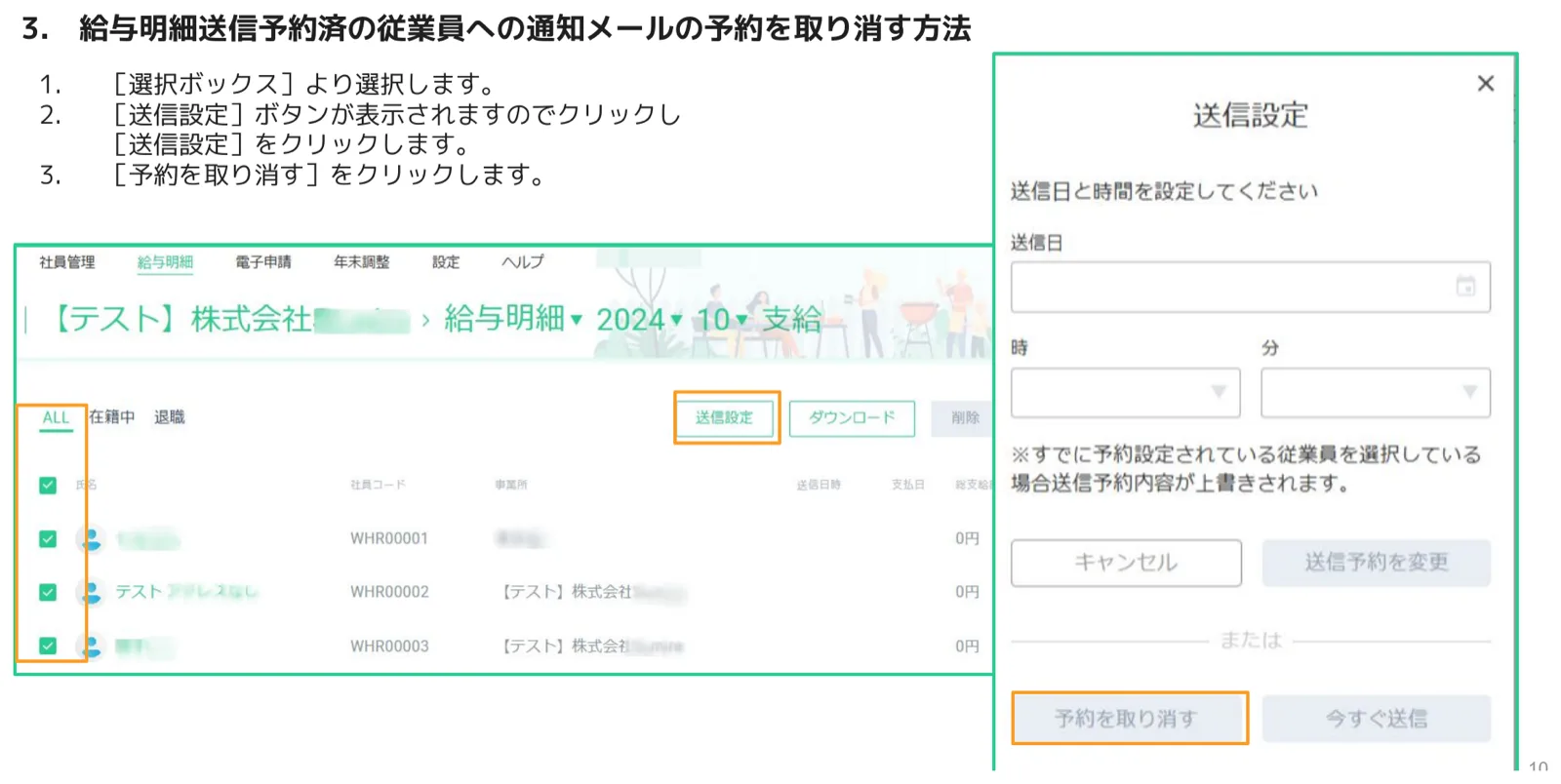Click the company name in the breadcrumb
Image resolution: width=1561 pixels, height=784 pixels.
[x=228, y=319]
